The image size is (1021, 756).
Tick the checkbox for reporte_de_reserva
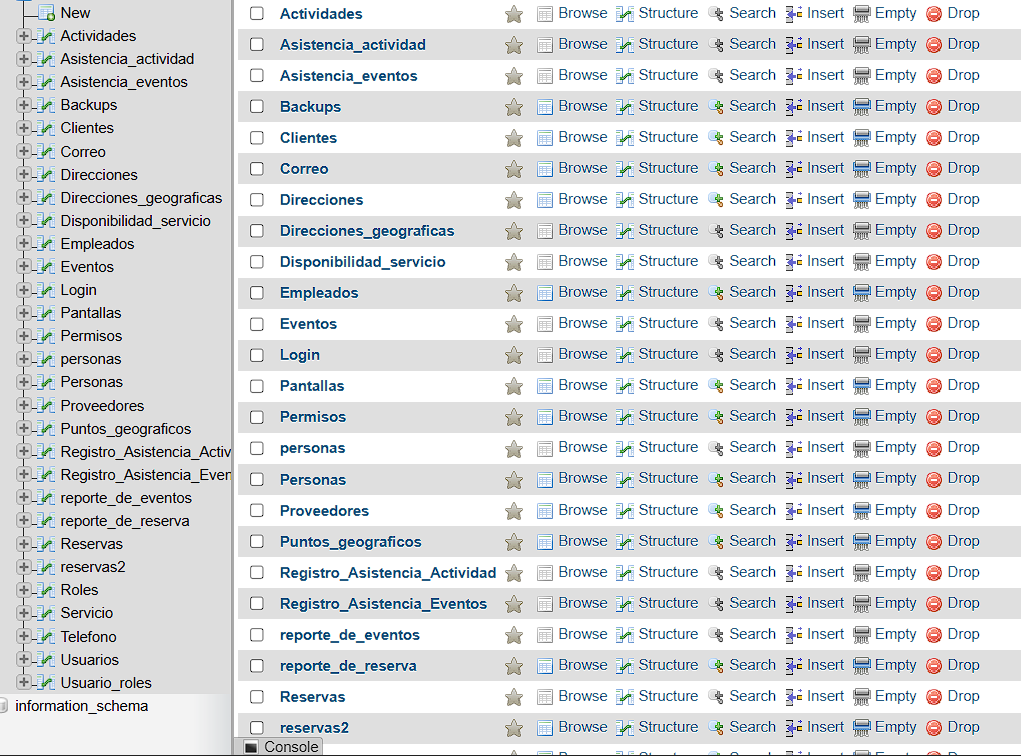click(257, 666)
